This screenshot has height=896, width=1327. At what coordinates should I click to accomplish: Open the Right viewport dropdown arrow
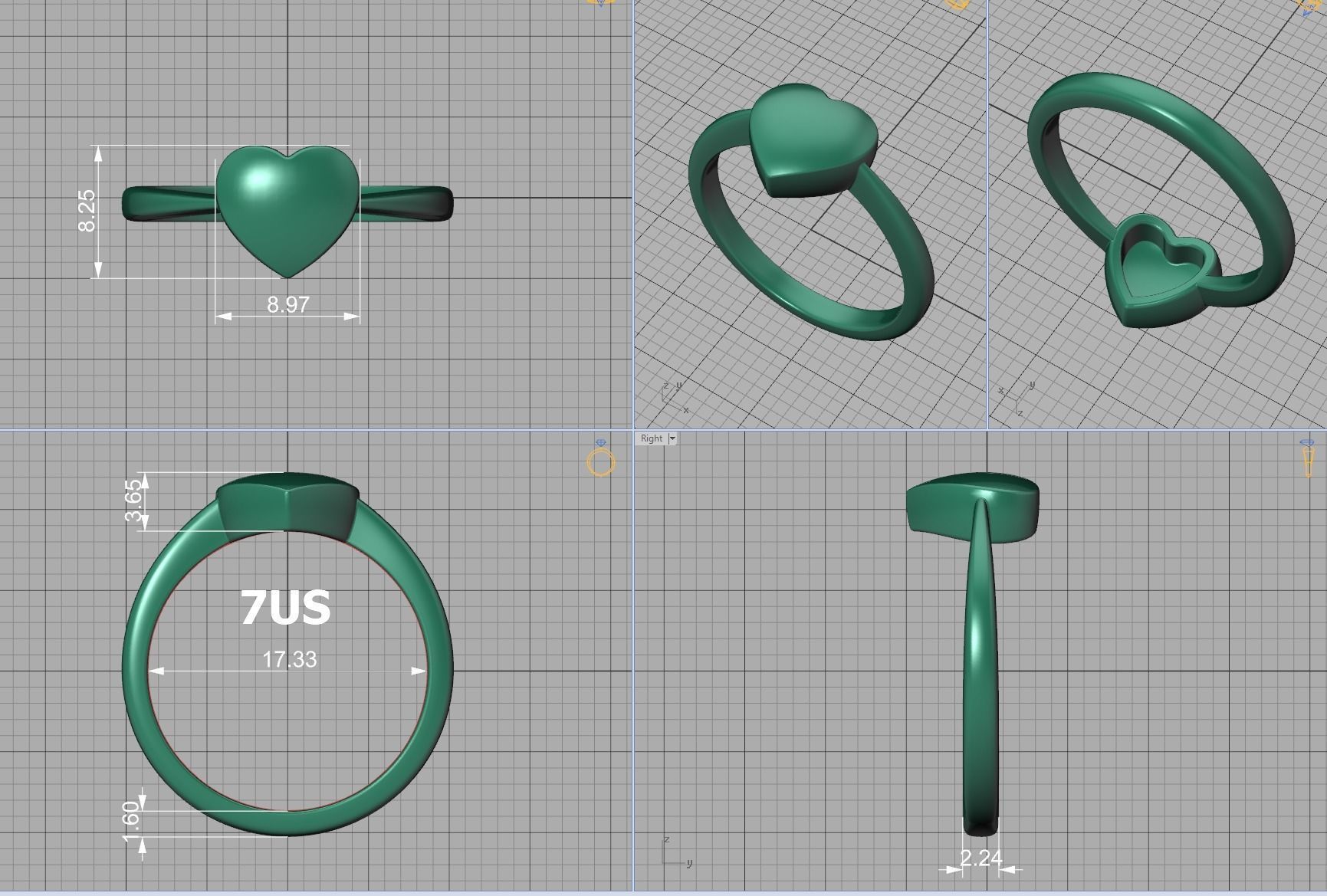pyautogui.click(x=672, y=438)
